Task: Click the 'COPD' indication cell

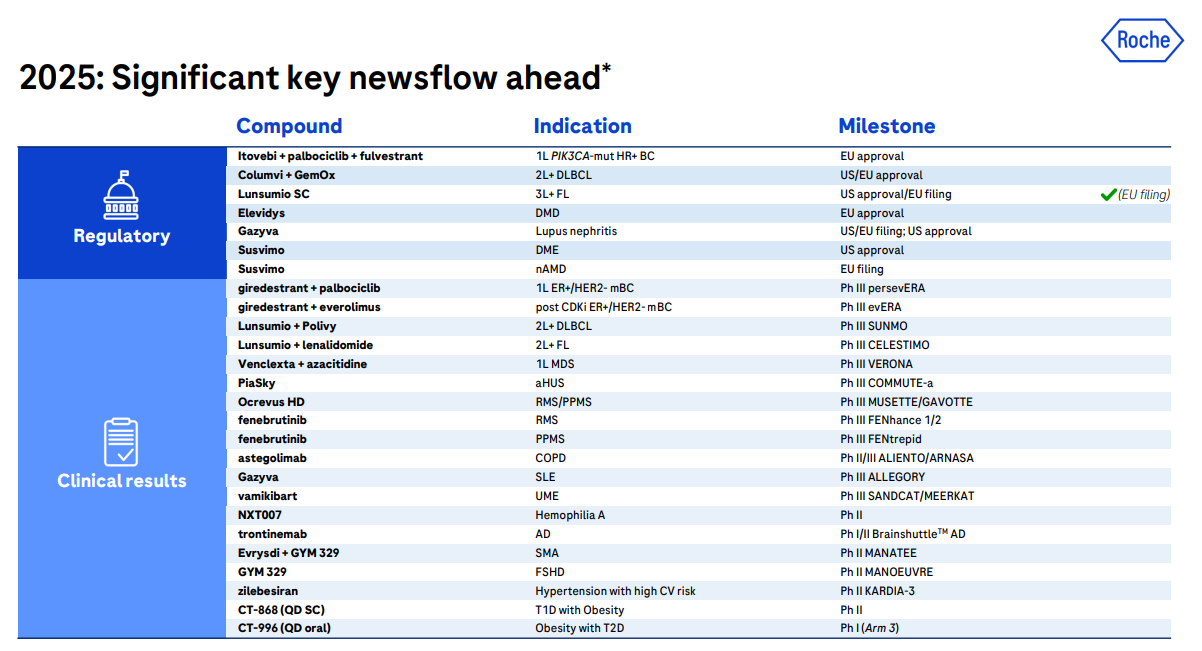Action: coord(551,458)
